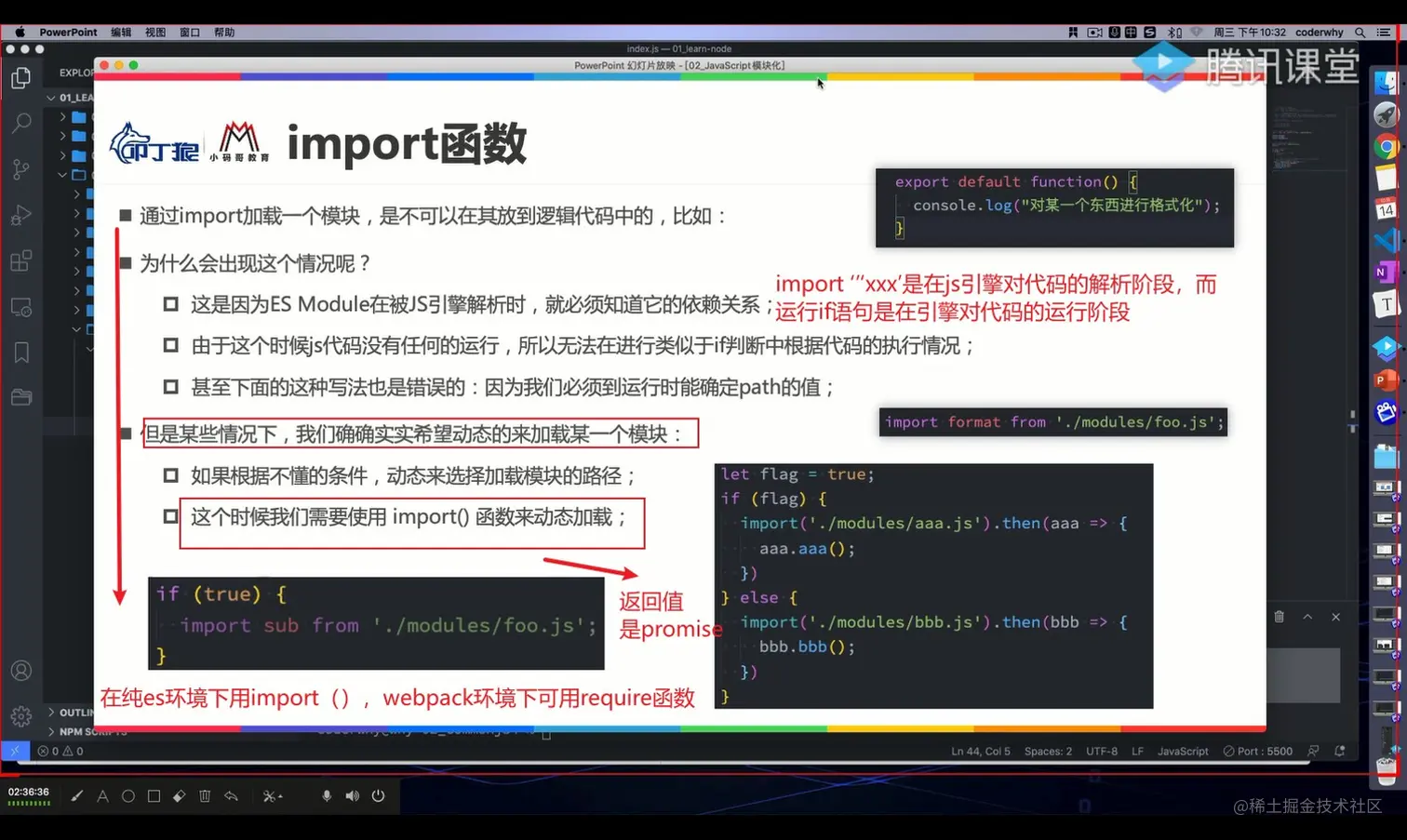This screenshot has width=1407, height=840.
Task: Open VS Code Remote Explorer icon
Action: 20,307
